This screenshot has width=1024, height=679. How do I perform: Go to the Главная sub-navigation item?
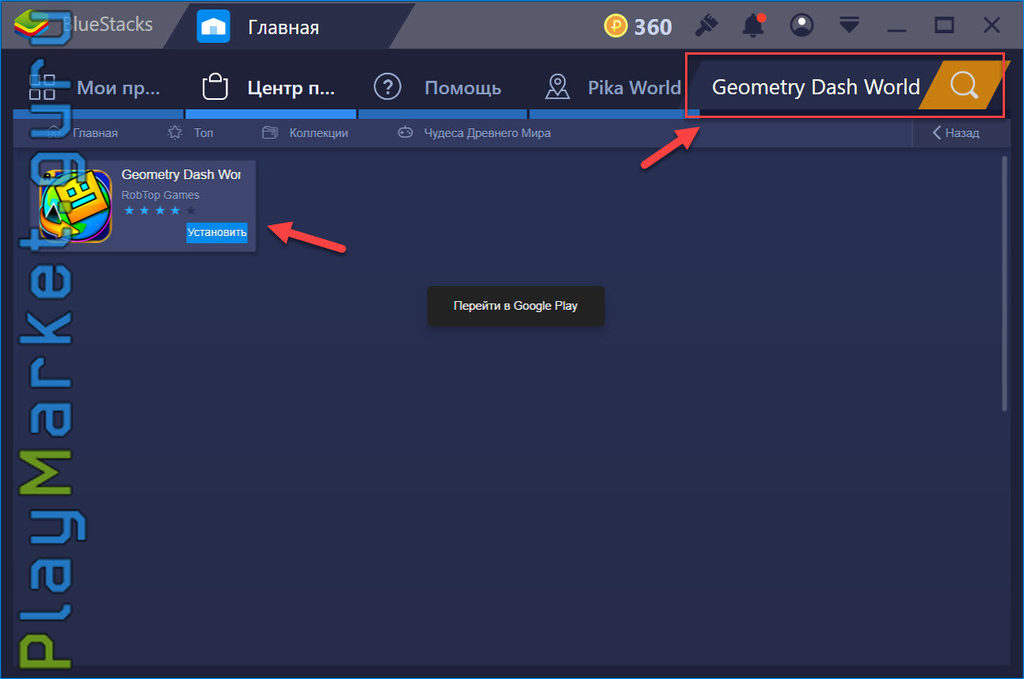tap(95, 133)
